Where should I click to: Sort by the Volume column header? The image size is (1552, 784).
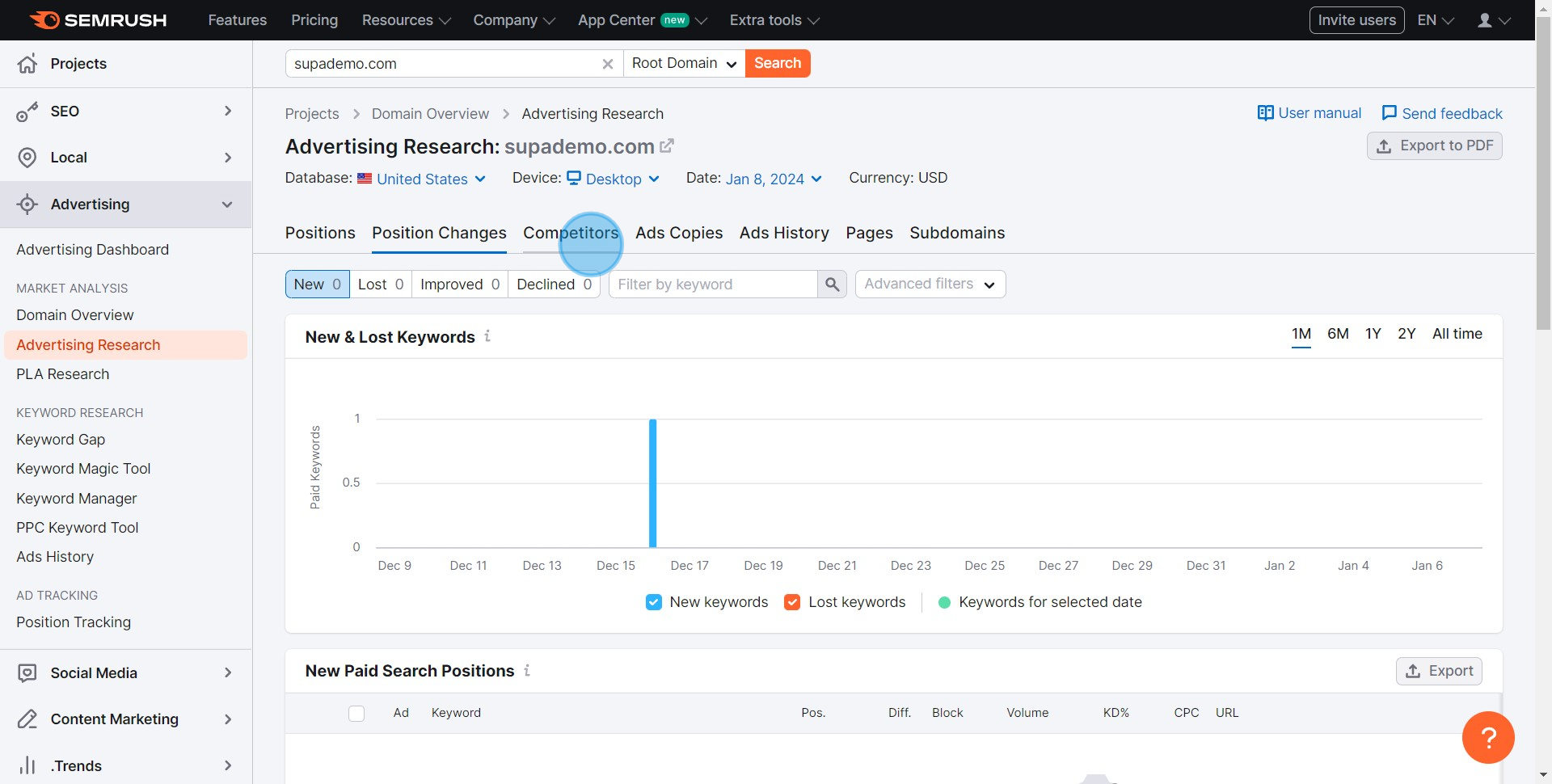(1027, 713)
